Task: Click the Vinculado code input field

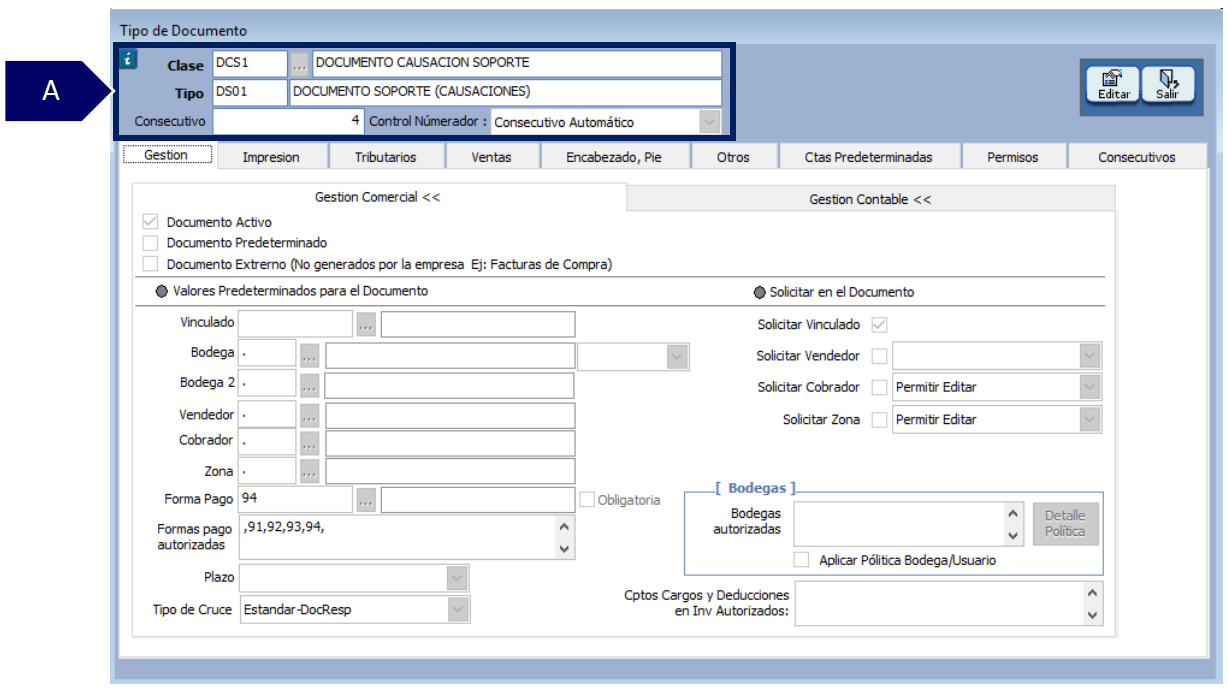Action: tap(296, 324)
